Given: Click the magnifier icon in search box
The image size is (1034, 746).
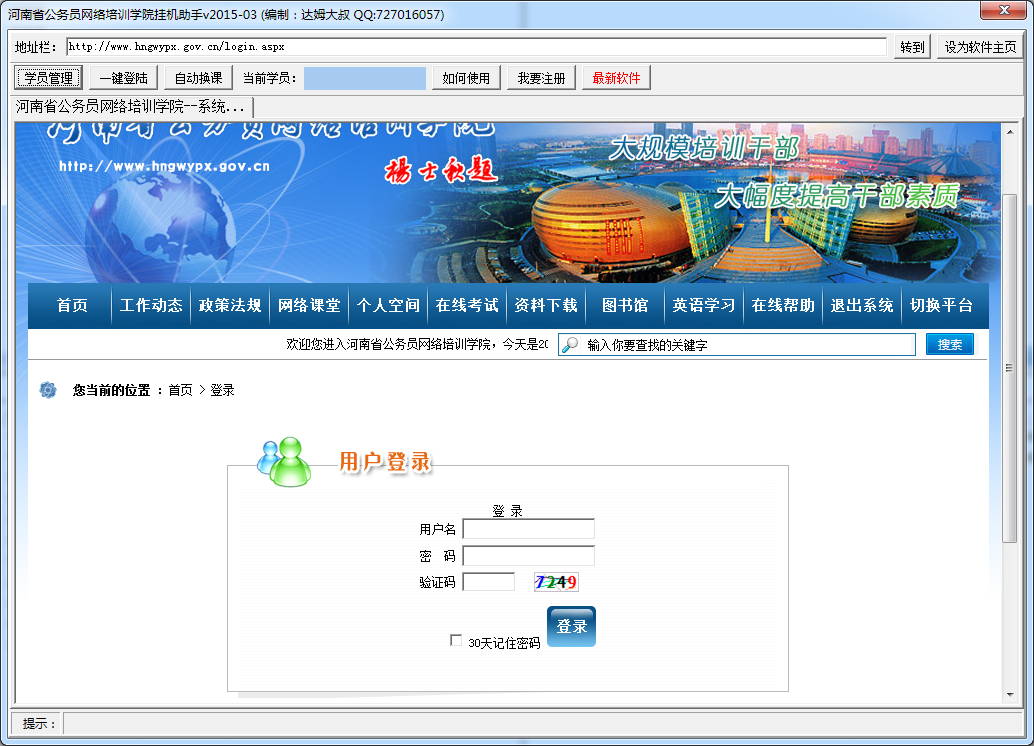Looking at the screenshot, I should 570,344.
